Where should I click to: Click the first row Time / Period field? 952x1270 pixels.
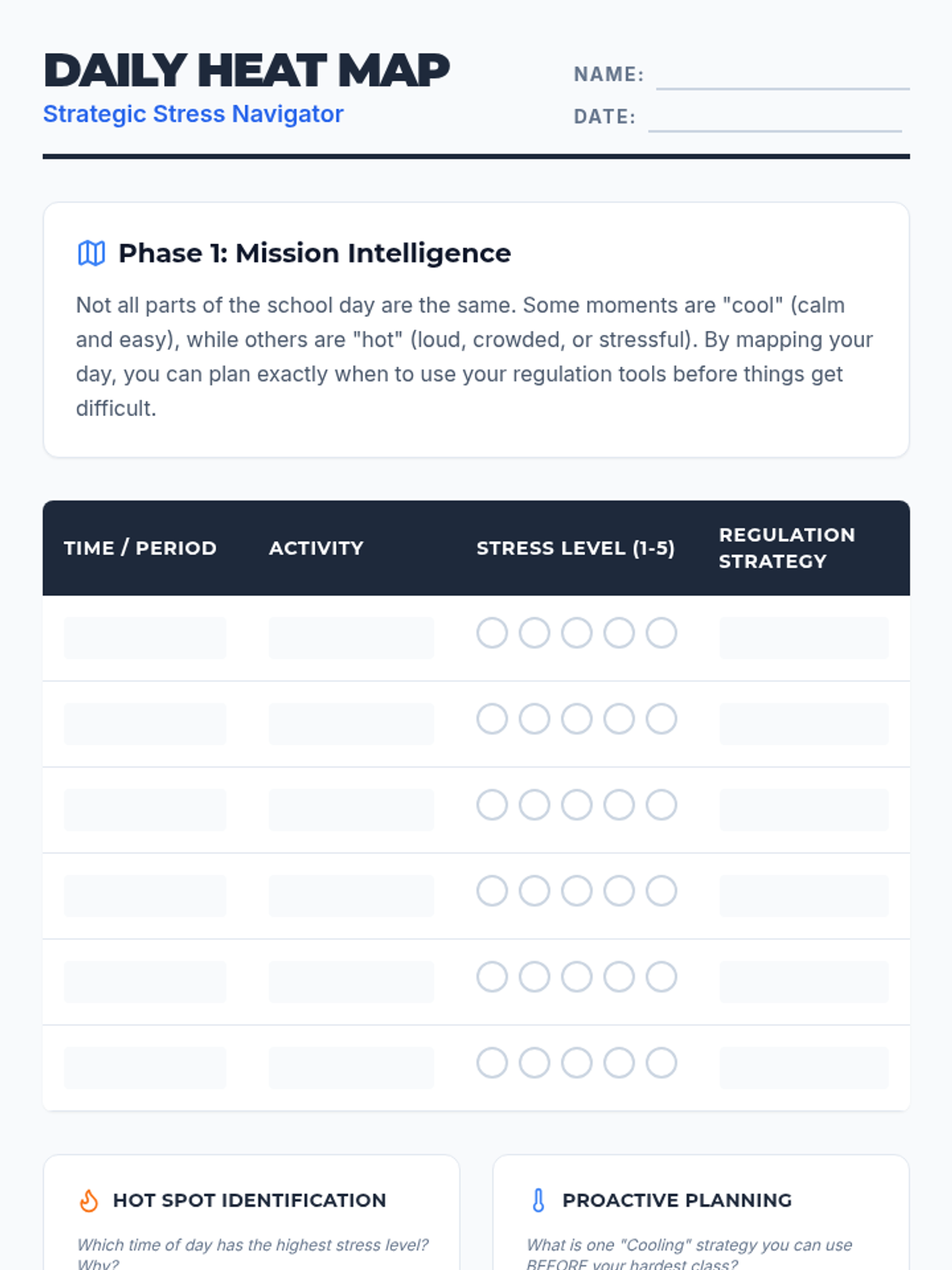pos(145,637)
